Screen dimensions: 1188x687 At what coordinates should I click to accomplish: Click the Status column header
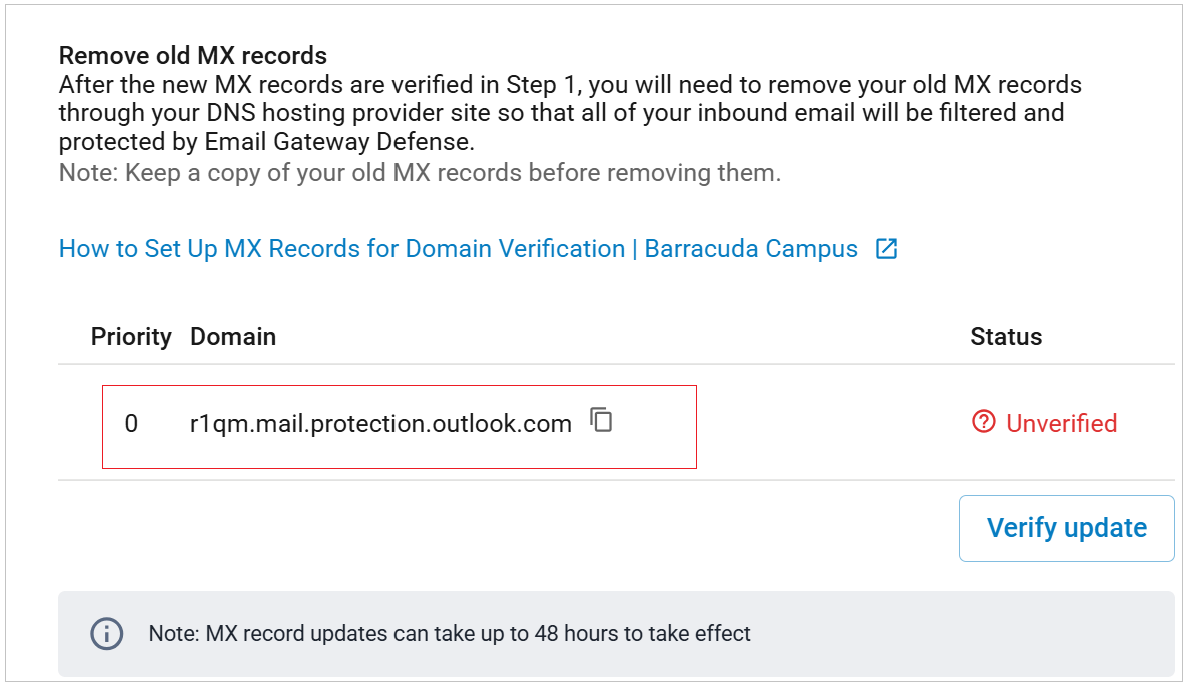(x=1006, y=337)
